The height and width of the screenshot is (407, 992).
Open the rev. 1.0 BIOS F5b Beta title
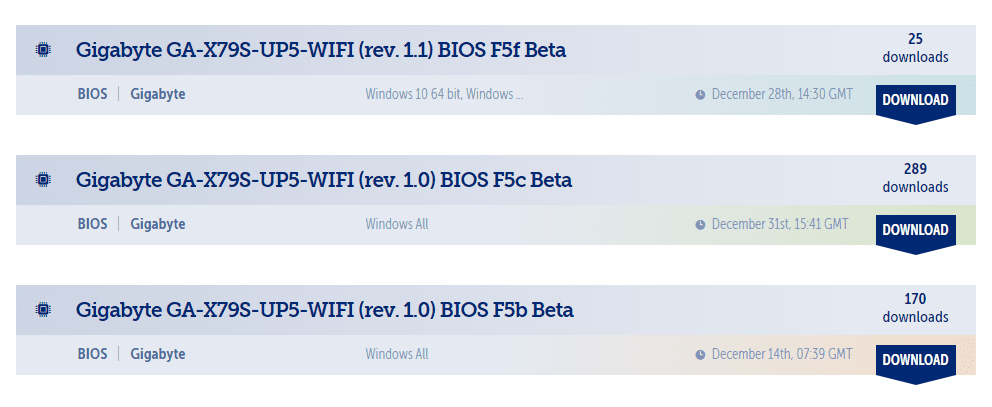pyautogui.click(x=324, y=310)
